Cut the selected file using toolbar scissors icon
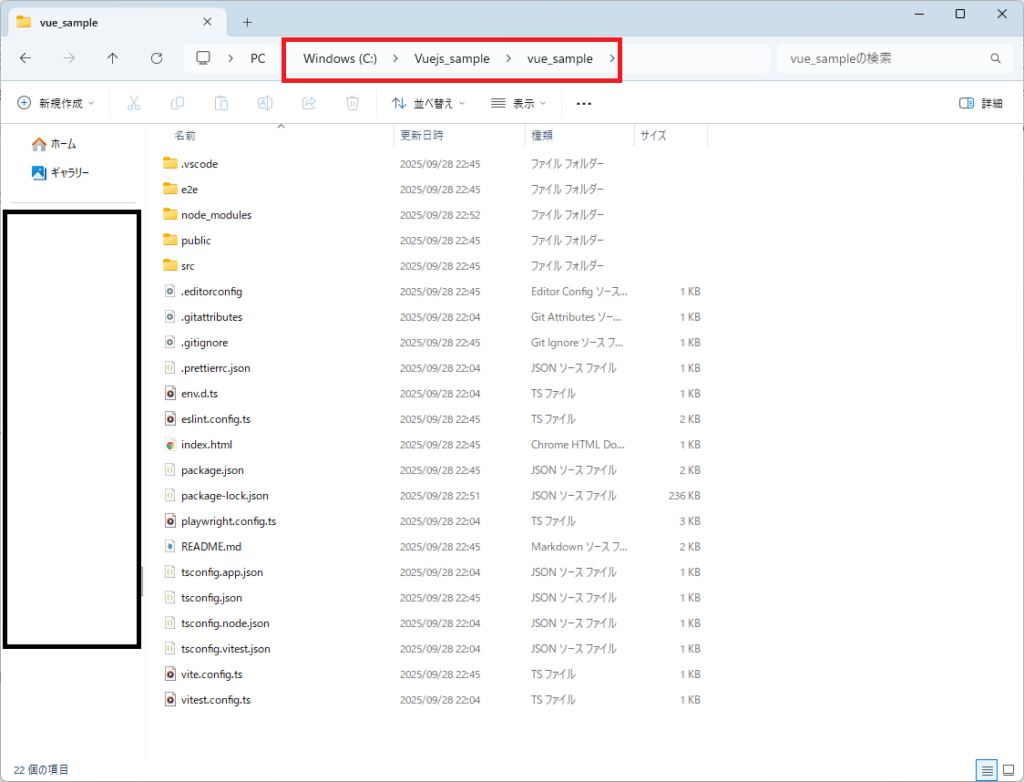 [133, 103]
